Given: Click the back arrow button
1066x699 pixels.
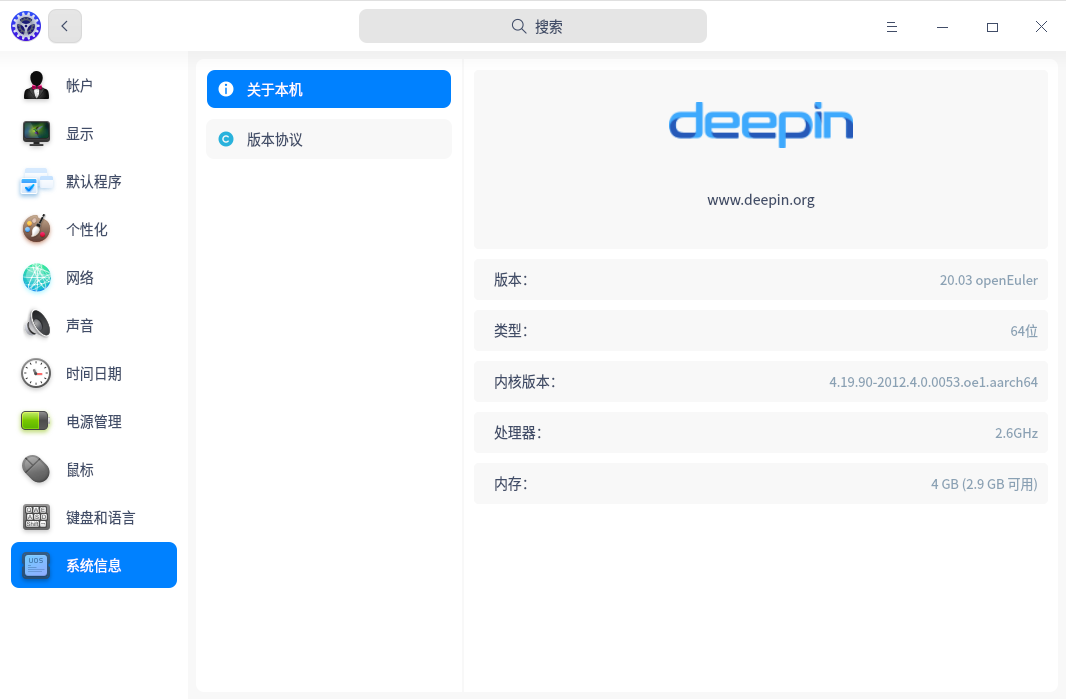Looking at the screenshot, I should 65,26.
